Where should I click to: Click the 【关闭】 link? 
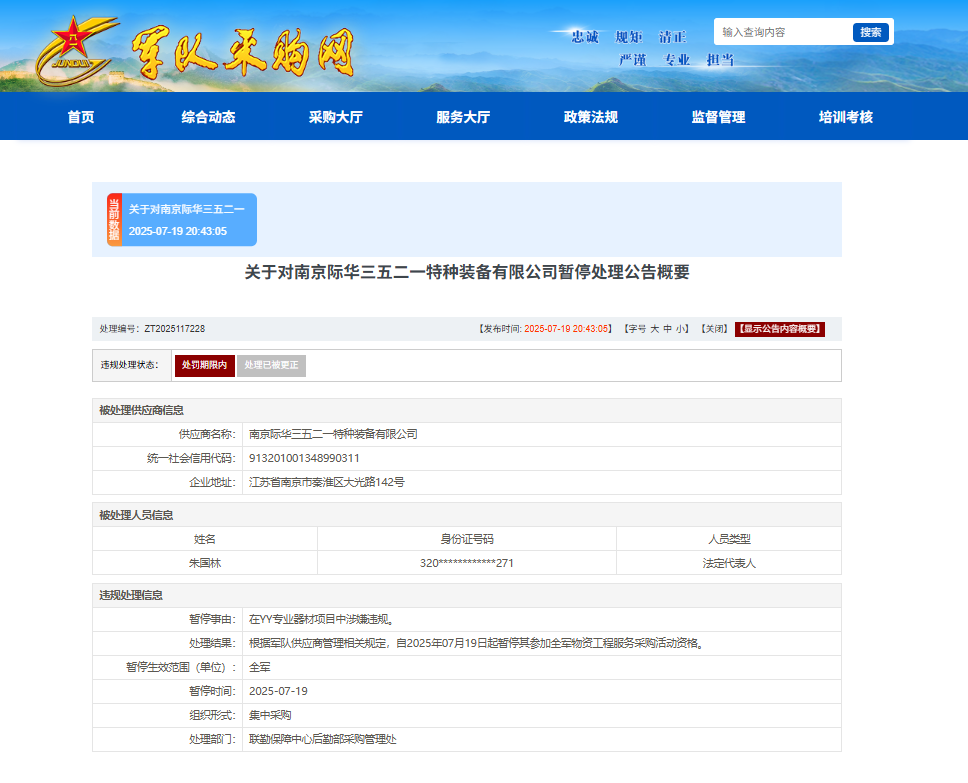[714, 329]
